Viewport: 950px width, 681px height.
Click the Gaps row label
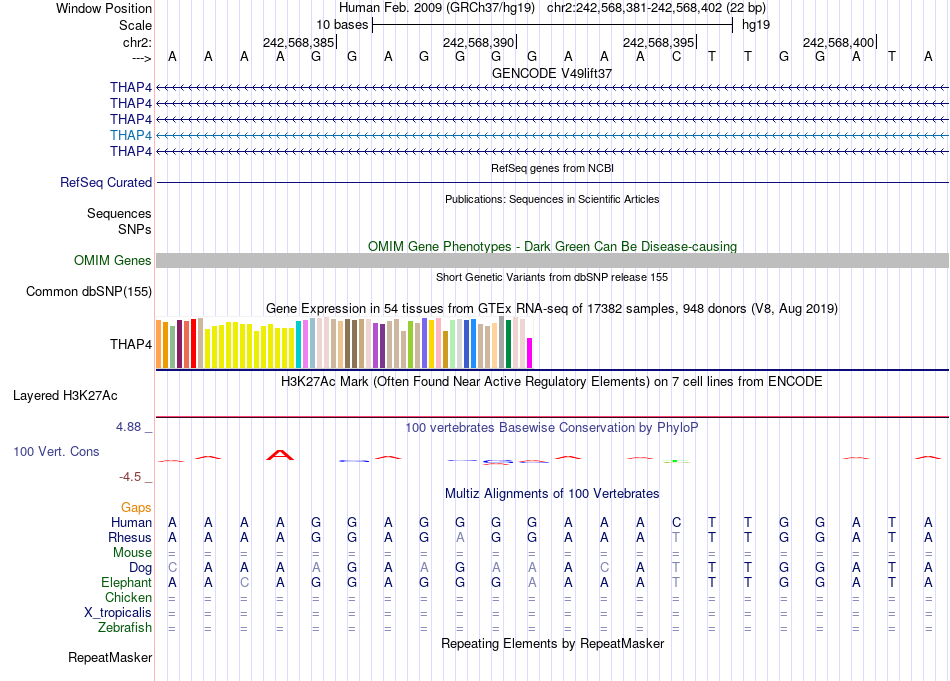(136, 508)
